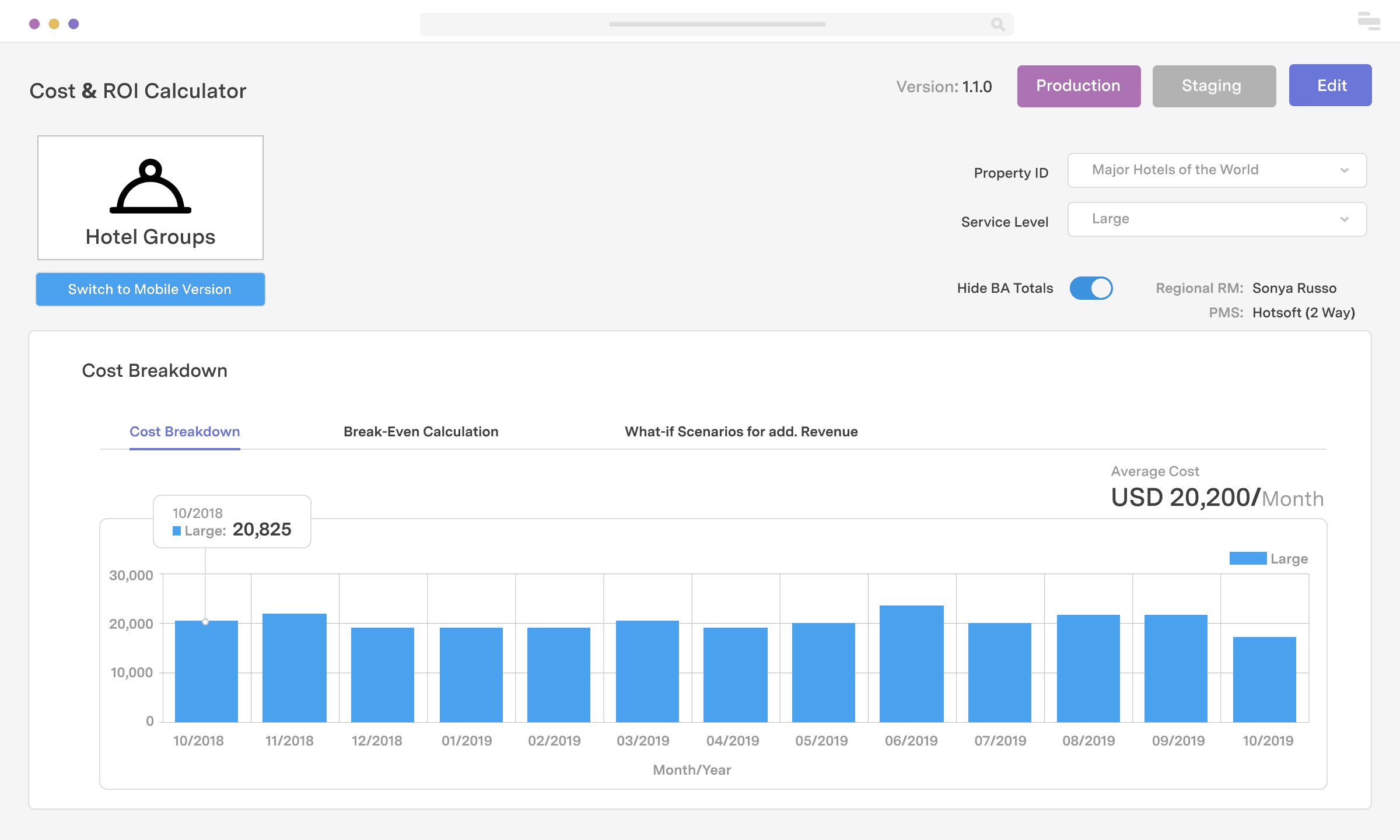Viewport: 1400px width, 840px height.
Task: Open the Service Level dropdown
Action: (1216, 219)
